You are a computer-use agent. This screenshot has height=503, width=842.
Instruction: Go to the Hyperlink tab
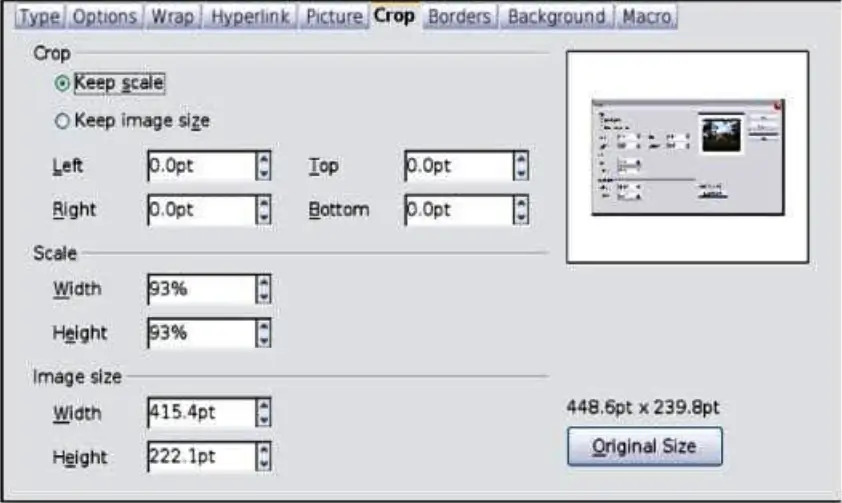point(250,17)
